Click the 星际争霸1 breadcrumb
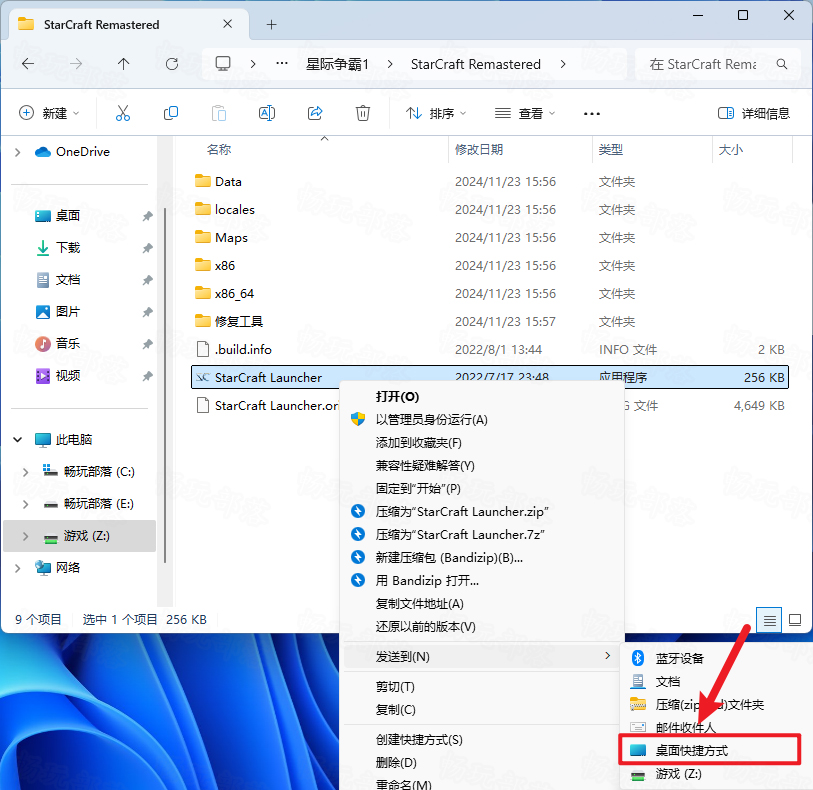813x790 pixels. click(x=337, y=64)
